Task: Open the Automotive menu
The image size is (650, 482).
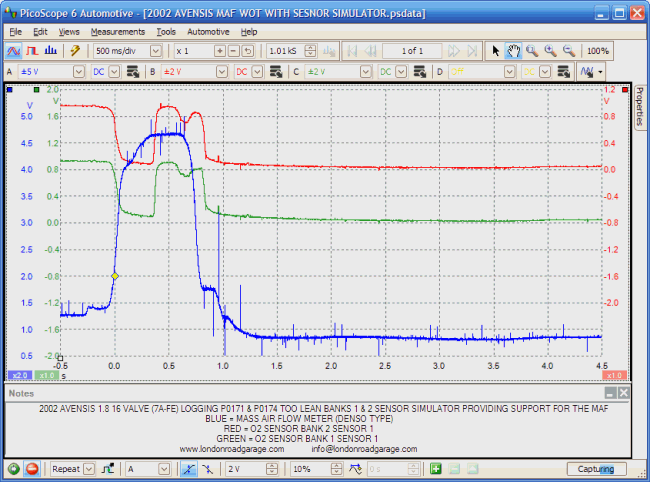Action: tap(208, 31)
